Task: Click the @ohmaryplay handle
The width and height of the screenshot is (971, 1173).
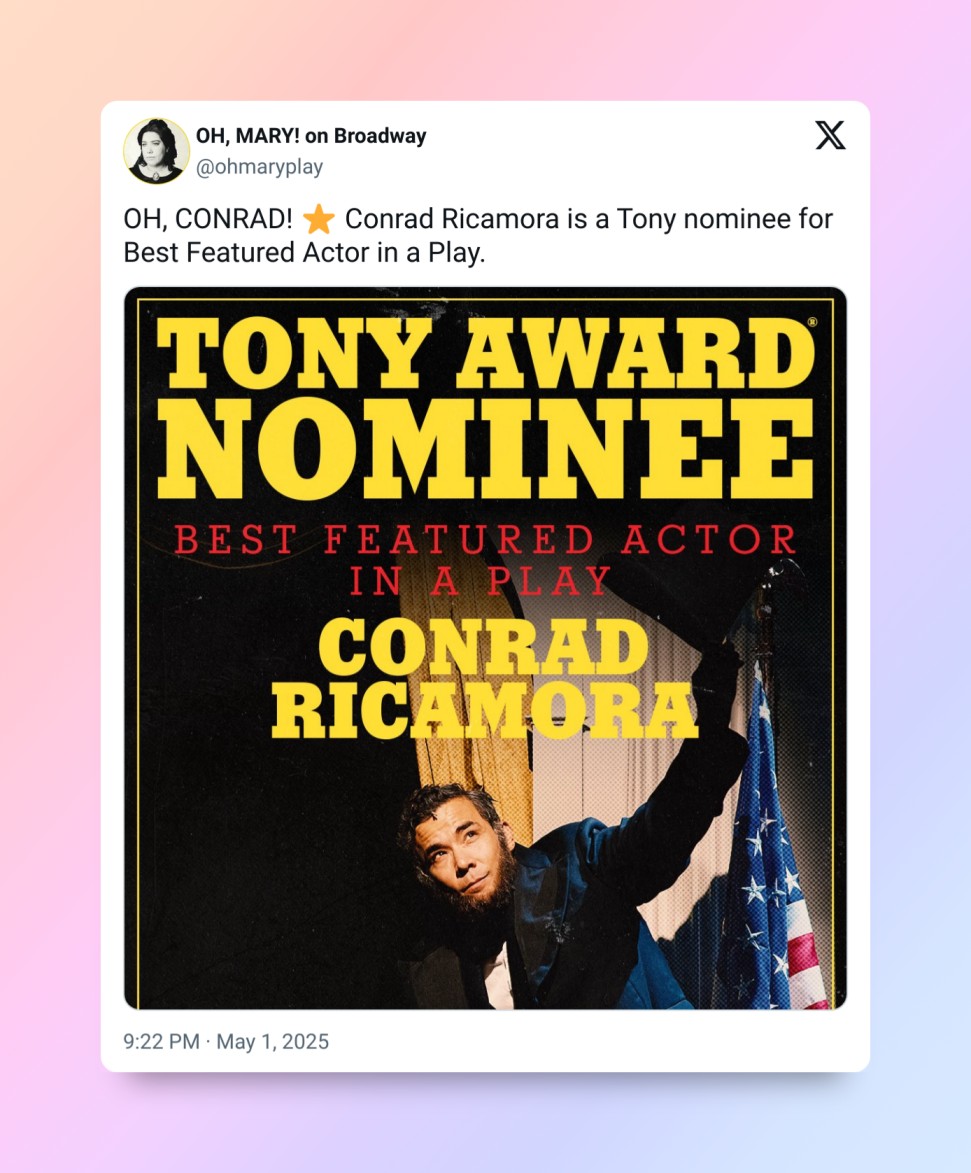Action: click(x=259, y=167)
